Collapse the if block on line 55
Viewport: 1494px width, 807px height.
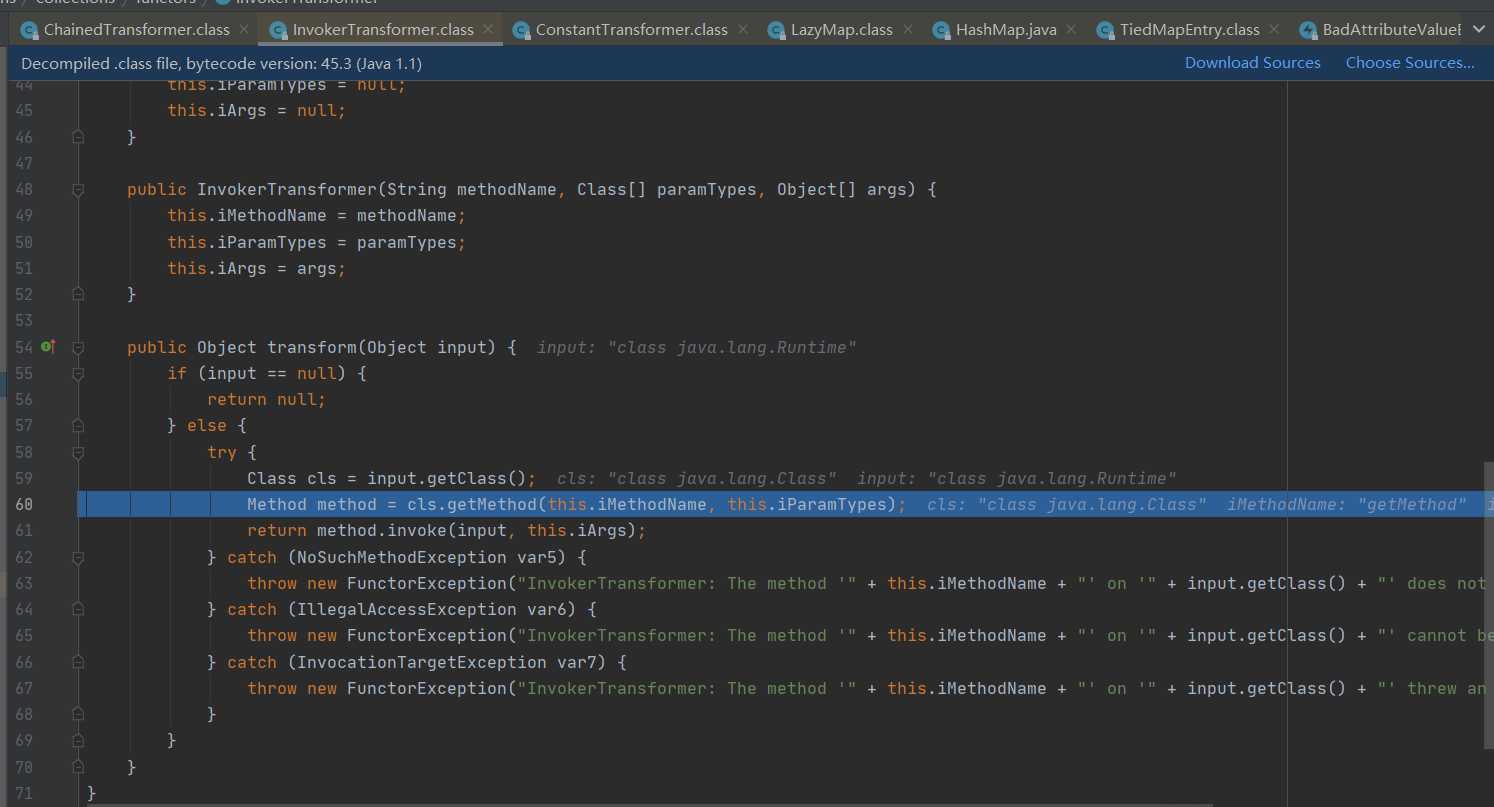point(78,373)
